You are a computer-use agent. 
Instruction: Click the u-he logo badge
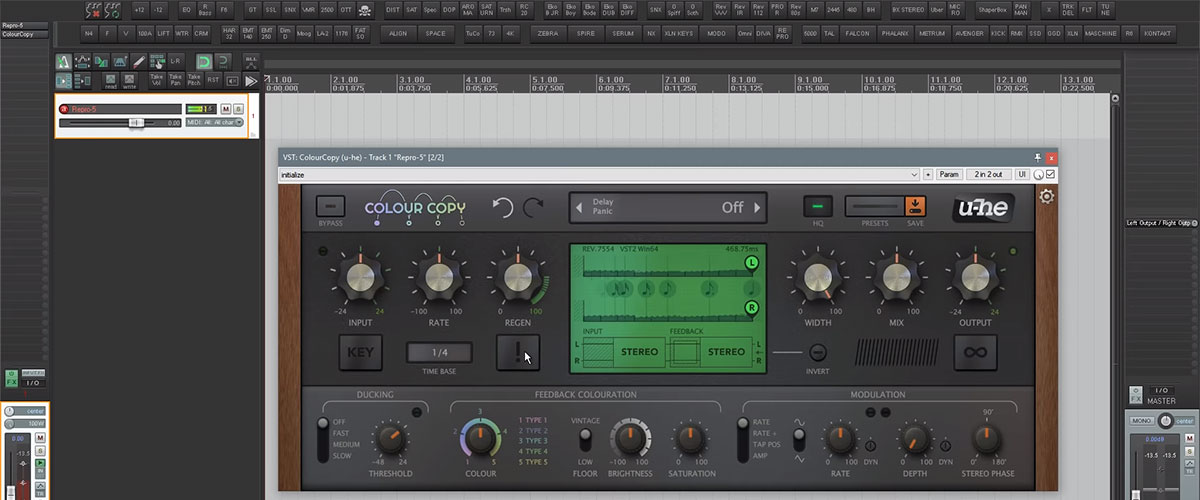pyautogui.click(x=984, y=208)
